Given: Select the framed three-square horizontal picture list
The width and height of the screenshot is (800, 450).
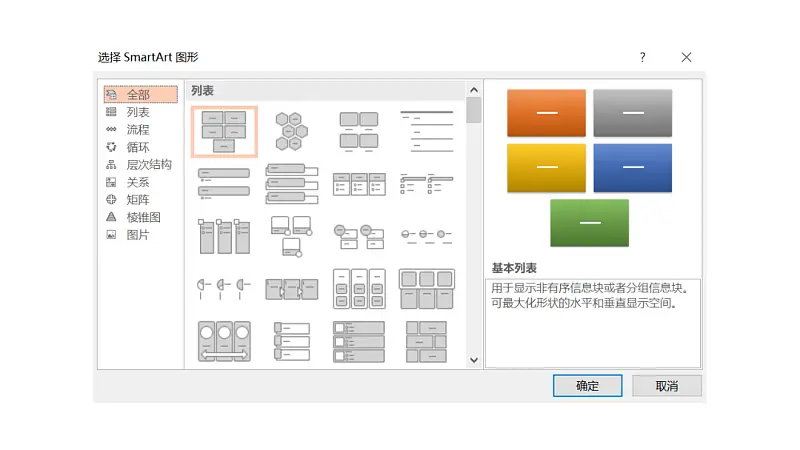Looking at the screenshot, I should (x=427, y=289).
